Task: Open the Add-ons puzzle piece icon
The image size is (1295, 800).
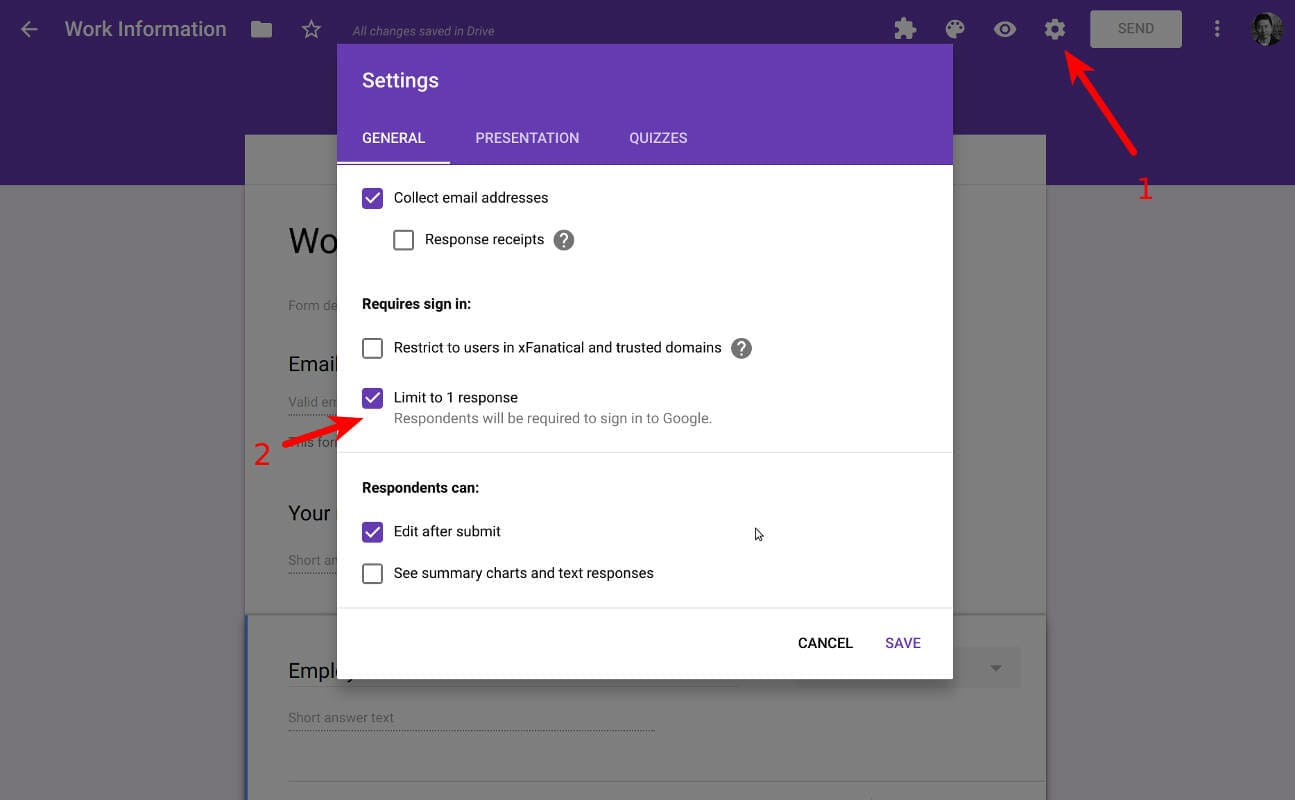Action: (x=905, y=29)
